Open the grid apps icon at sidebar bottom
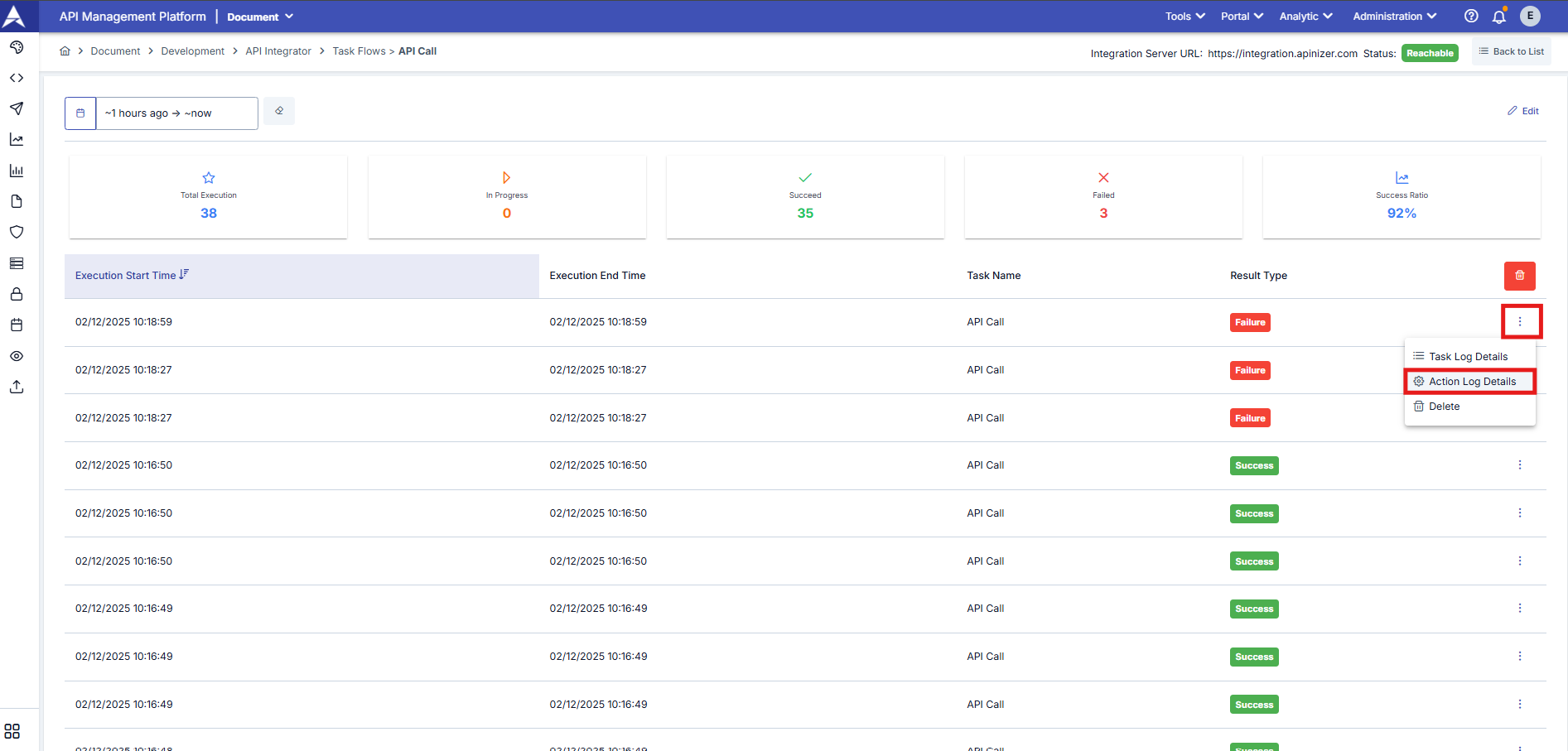Viewport: 1568px width, 751px height. pos(12,731)
